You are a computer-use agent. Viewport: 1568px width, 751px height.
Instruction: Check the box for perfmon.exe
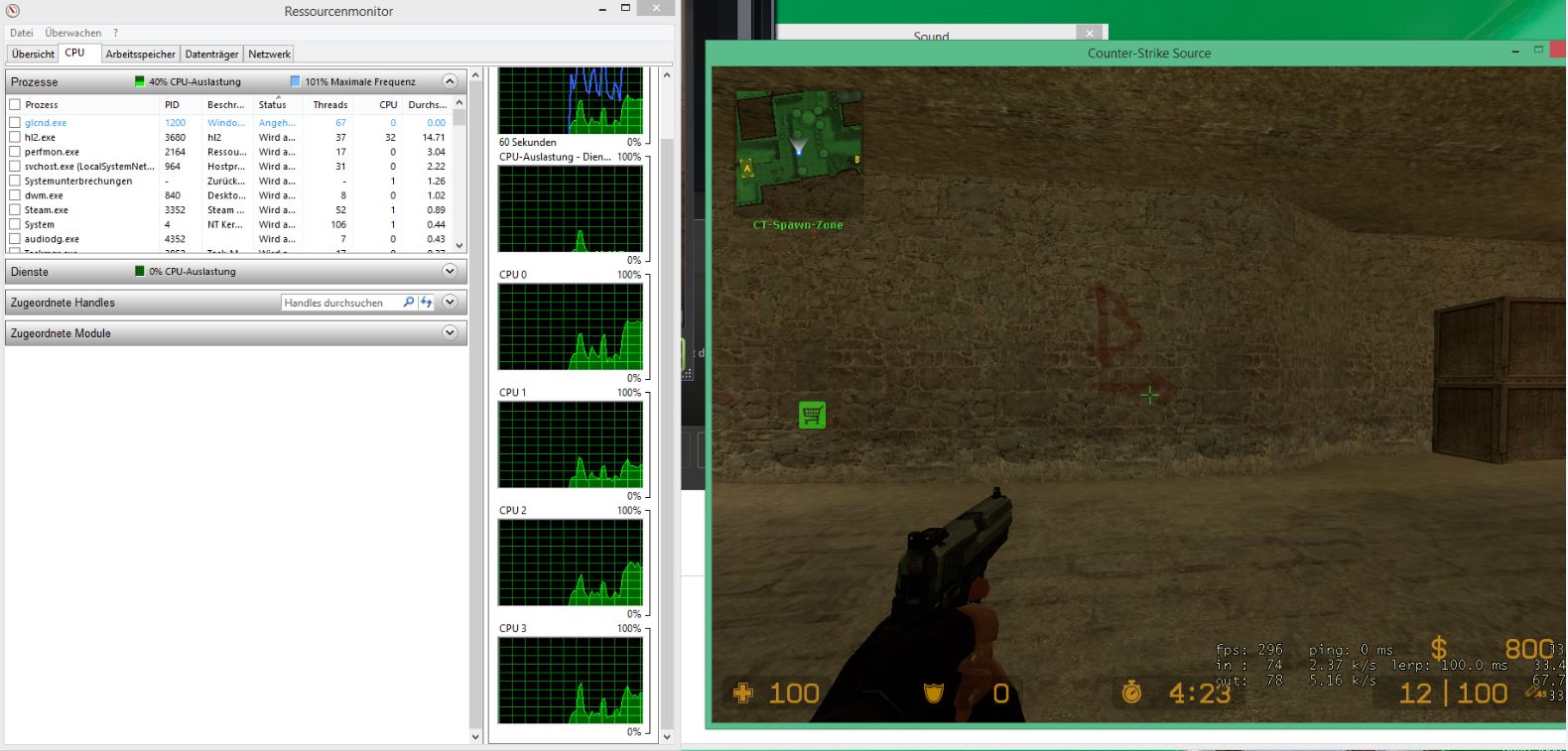pos(15,152)
